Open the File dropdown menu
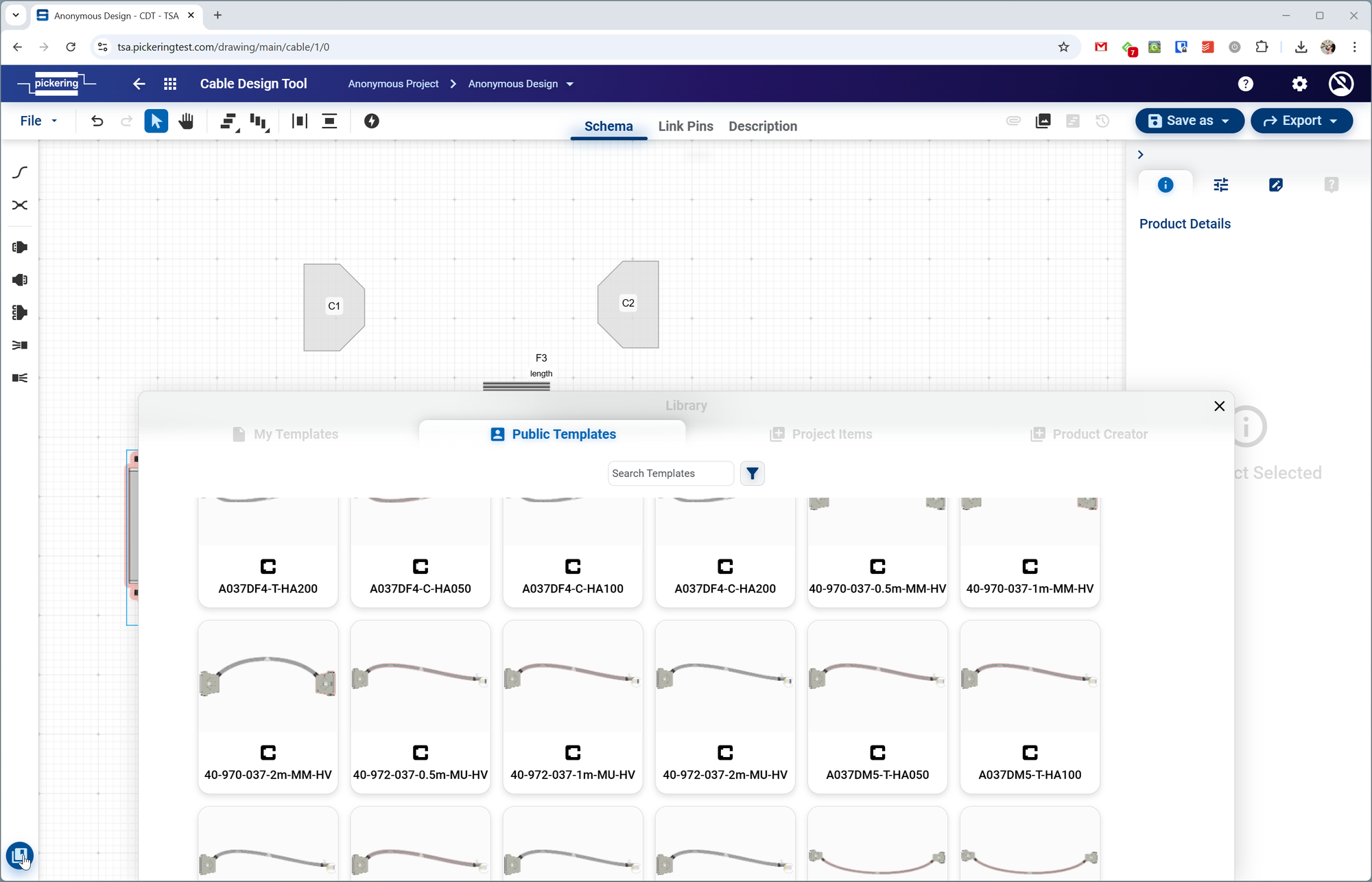Viewport: 1372px width, 882px height. point(38,121)
